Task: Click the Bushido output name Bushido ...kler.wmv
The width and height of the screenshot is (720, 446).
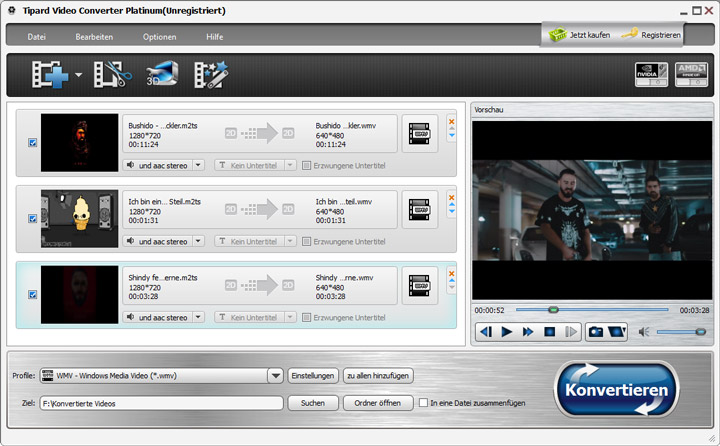Action: (345, 125)
